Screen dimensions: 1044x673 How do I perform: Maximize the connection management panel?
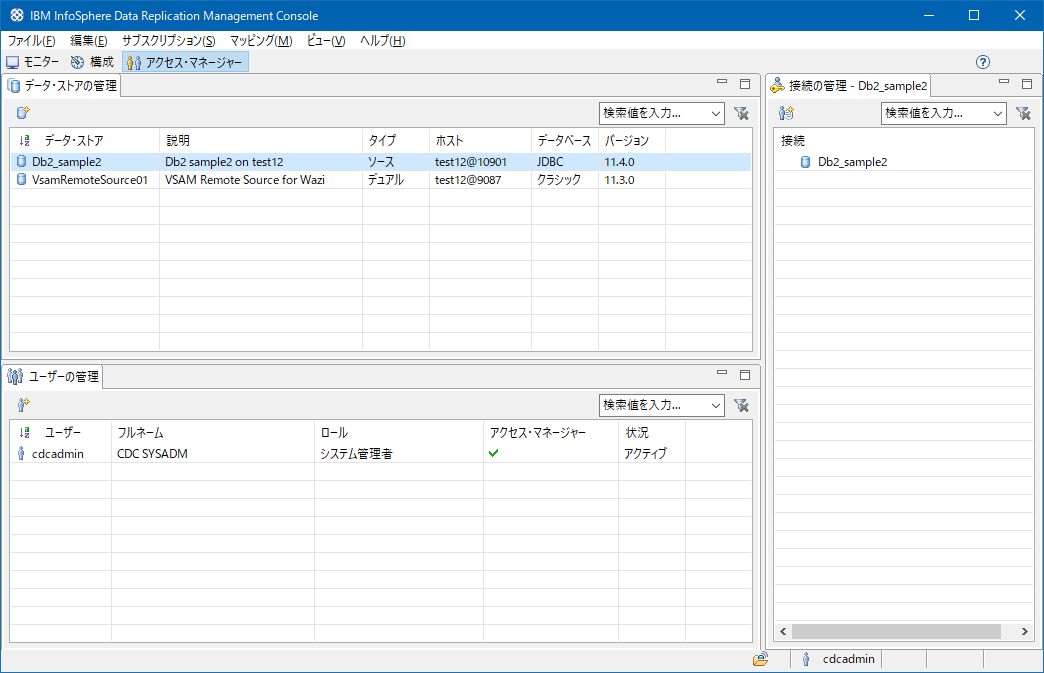point(1027,84)
